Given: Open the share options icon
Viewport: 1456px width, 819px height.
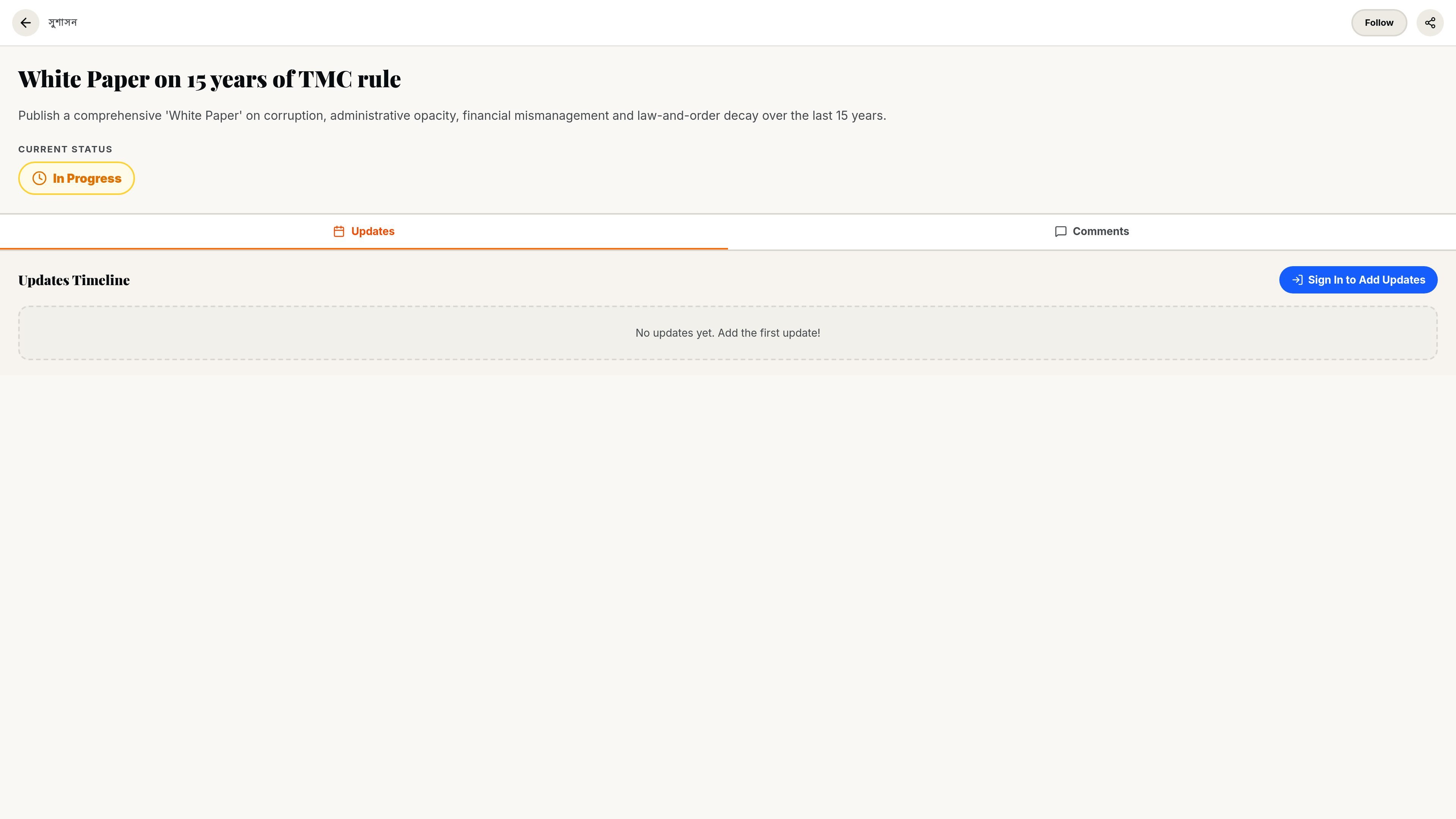Looking at the screenshot, I should coord(1430,23).
